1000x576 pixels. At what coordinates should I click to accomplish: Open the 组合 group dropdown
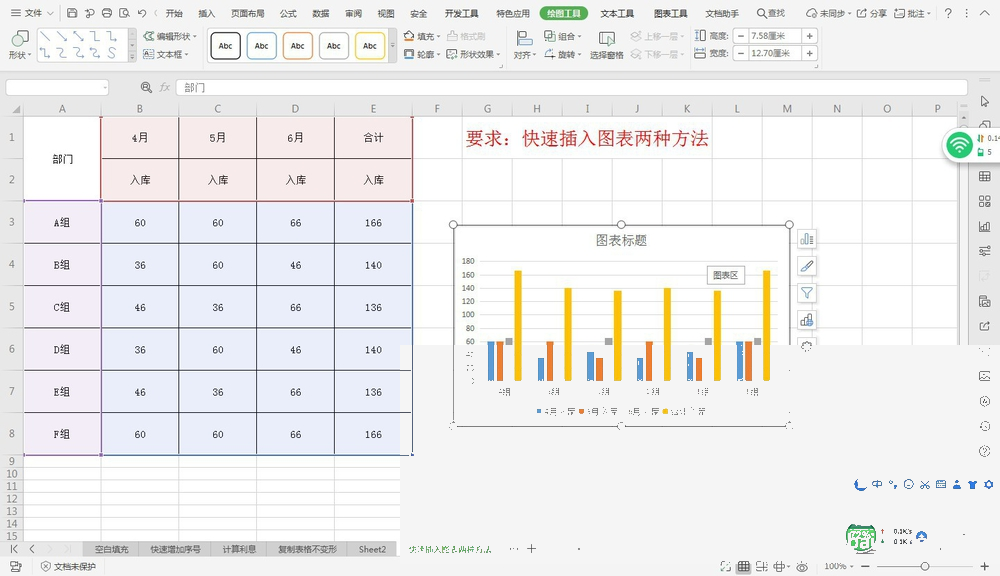[x=562, y=36]
